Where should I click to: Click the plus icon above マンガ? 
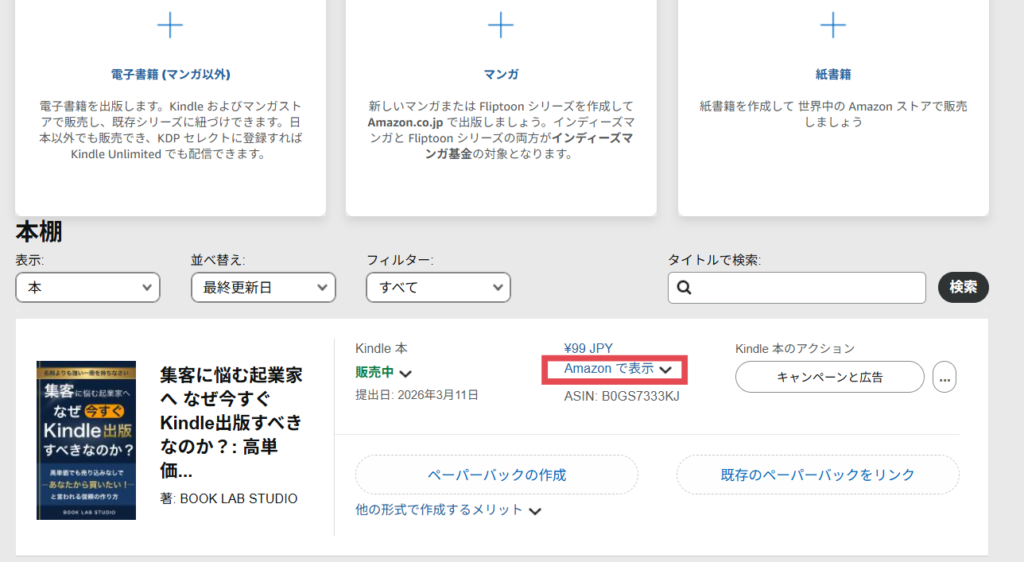click(x=500, y=24)
